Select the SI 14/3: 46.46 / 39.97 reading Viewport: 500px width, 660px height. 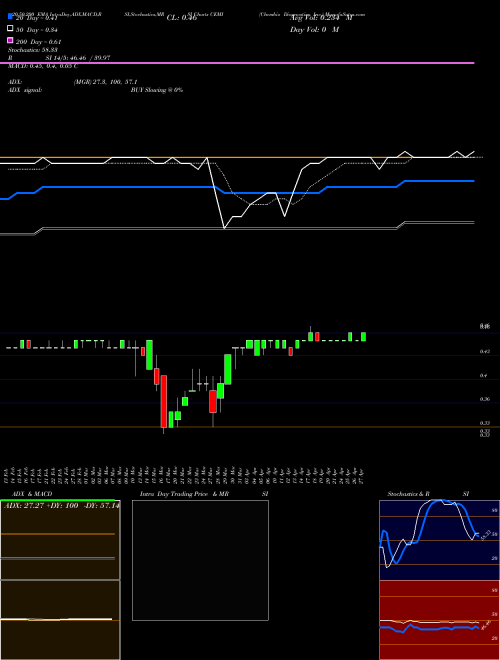78,58
